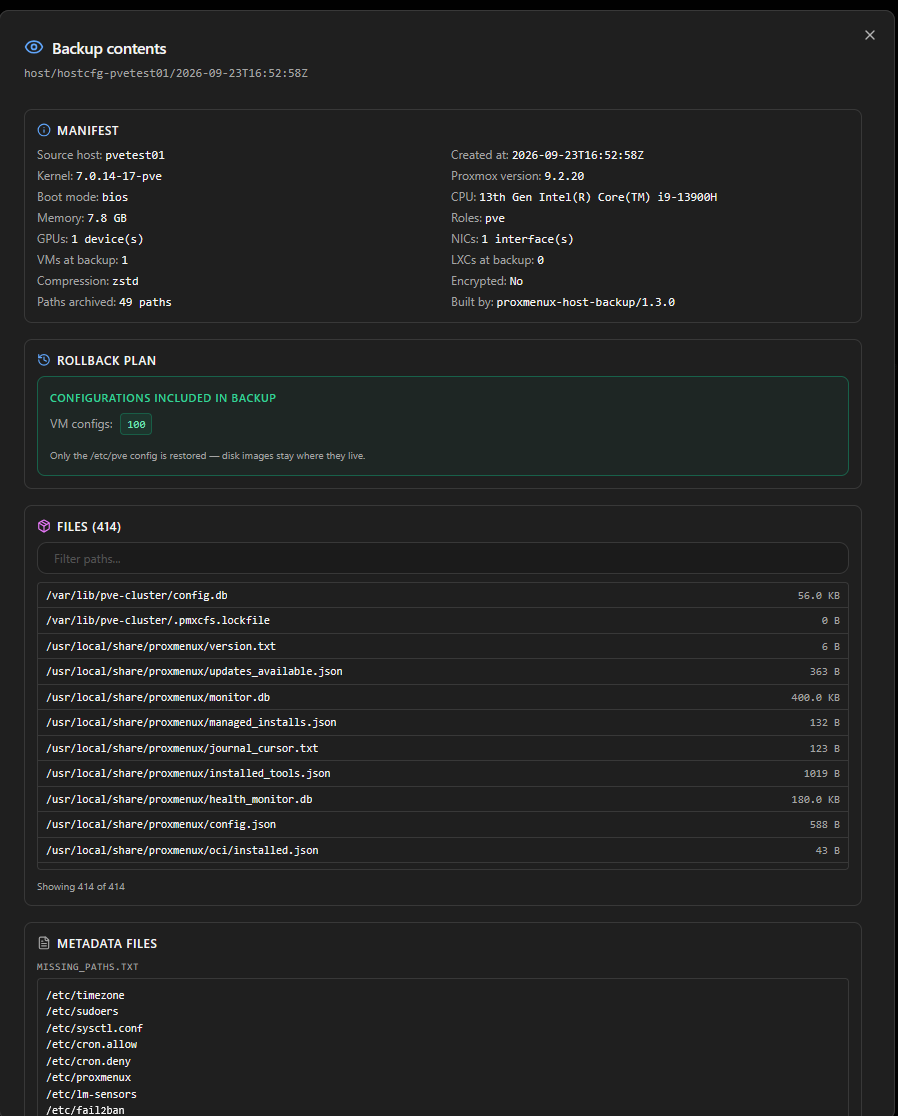
Task: Click the /etc/sysctl.conf missing path line
Action: (95, 1028)
